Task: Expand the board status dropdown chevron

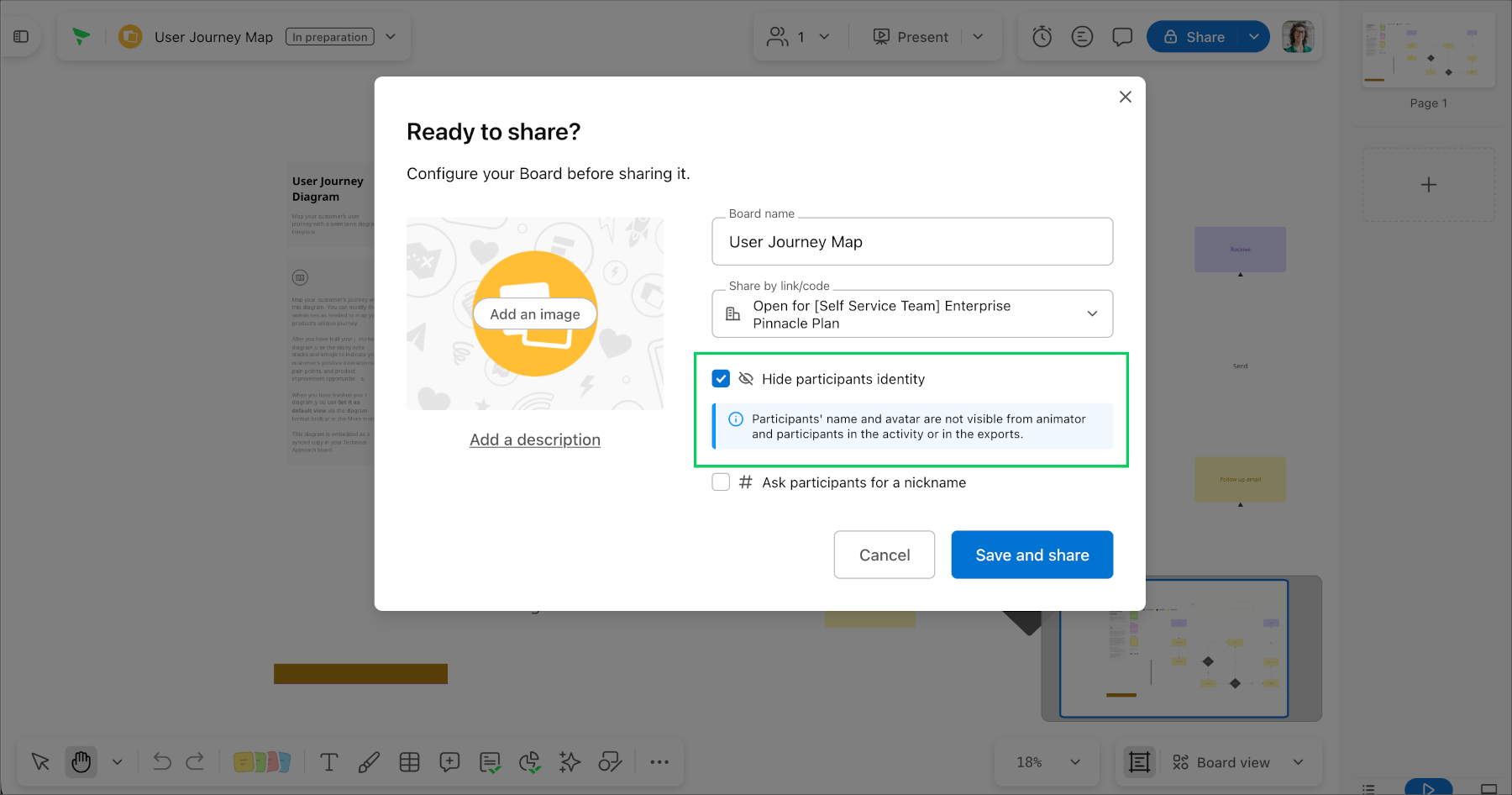Action: pyautogui.click(x=391, y=37)
